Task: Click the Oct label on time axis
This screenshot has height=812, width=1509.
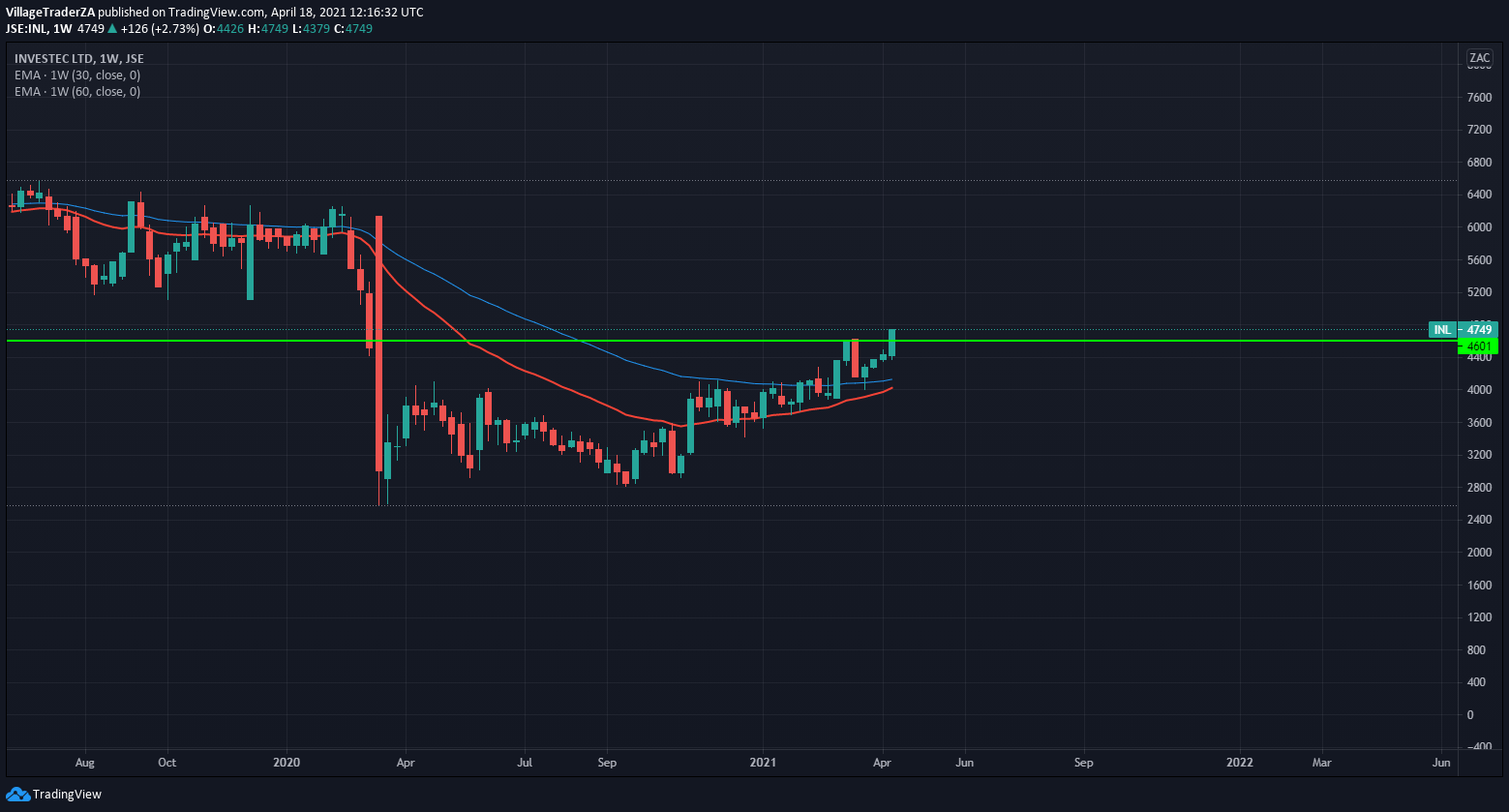Action: [166, 763]
